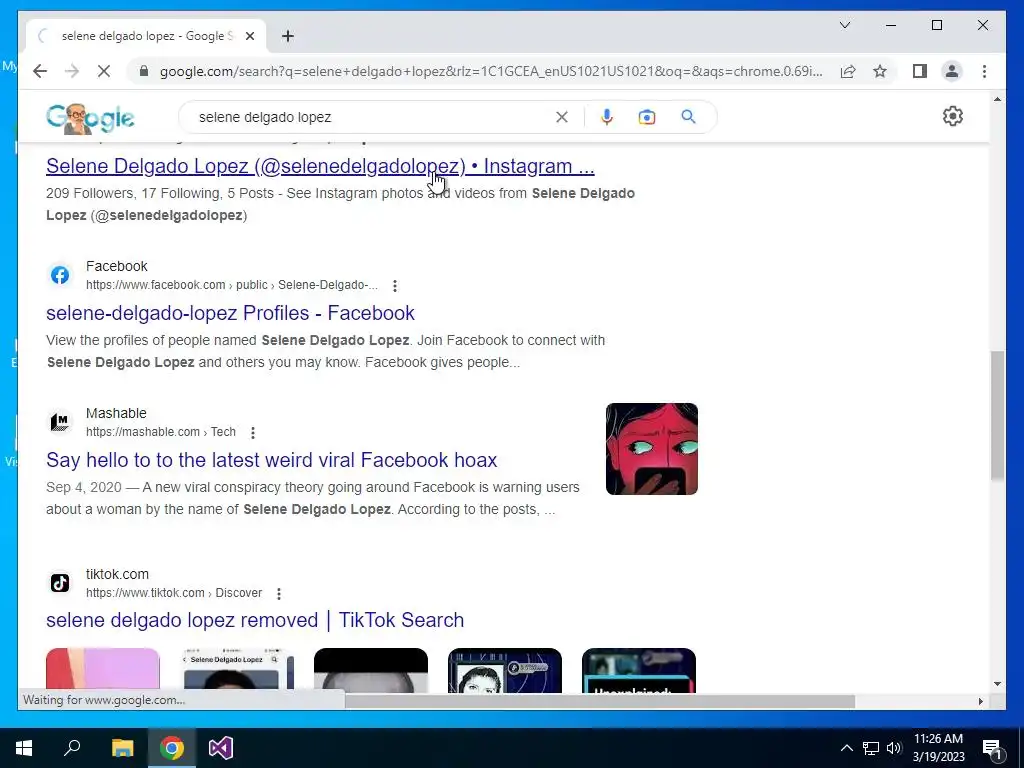Click the Facebook favicon
The height and width of the screenshot is (768, 1024).
[x=59, y=275]
